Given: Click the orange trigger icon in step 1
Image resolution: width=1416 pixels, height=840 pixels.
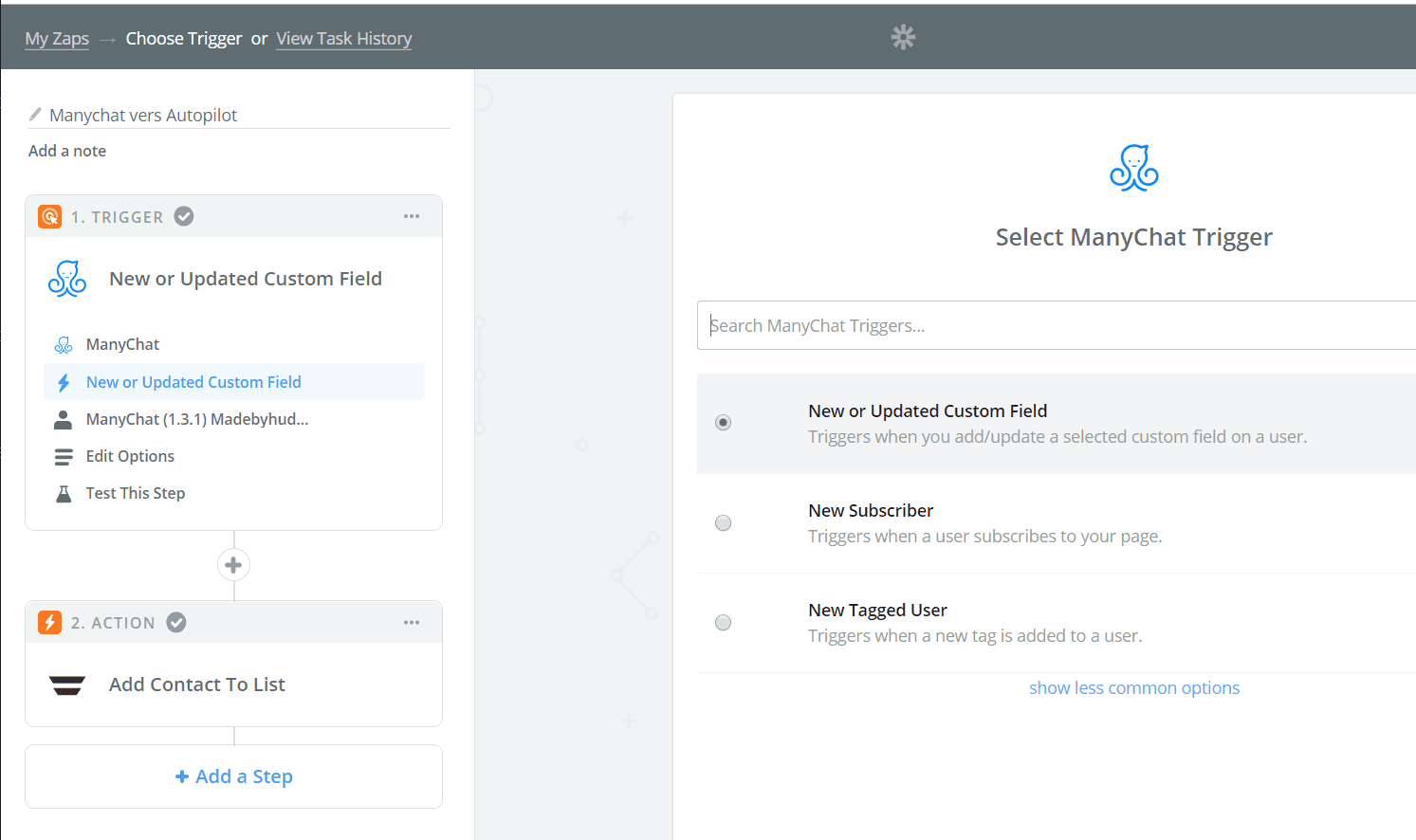Looking at the screenshot, I should click(49, 216).
